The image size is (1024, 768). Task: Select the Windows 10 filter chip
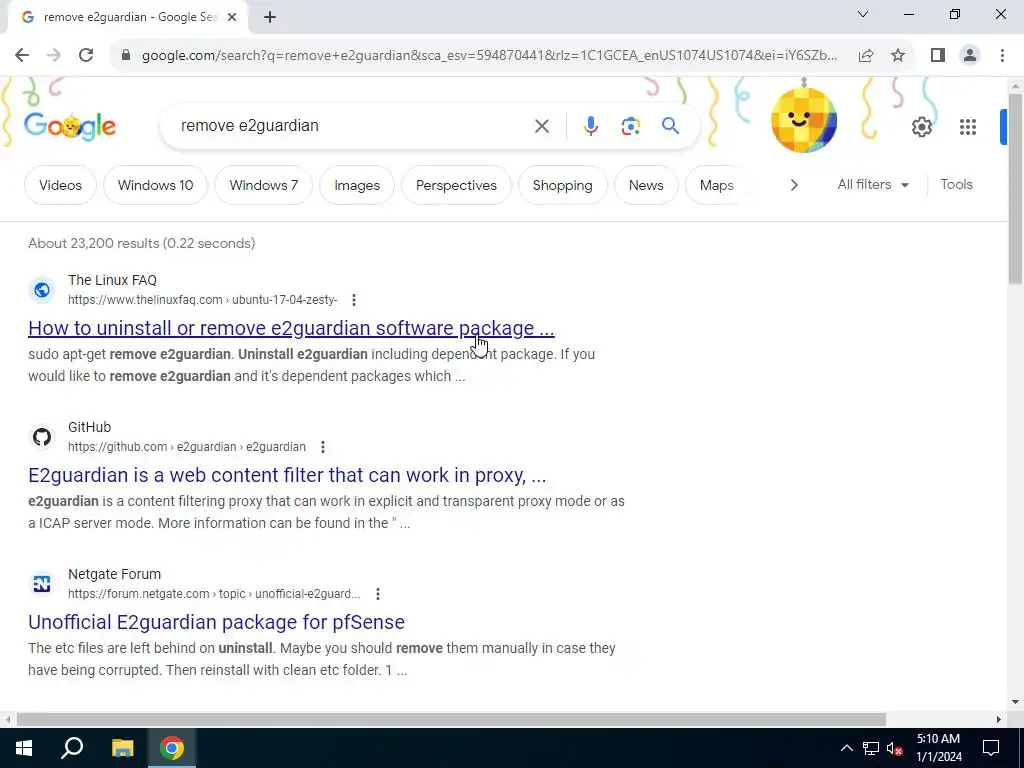pos(155,185)
